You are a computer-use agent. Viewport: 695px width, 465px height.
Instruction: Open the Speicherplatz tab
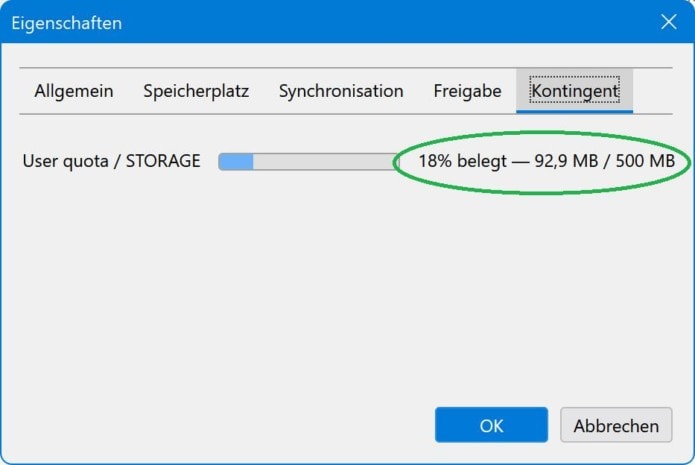pos(196,91)
